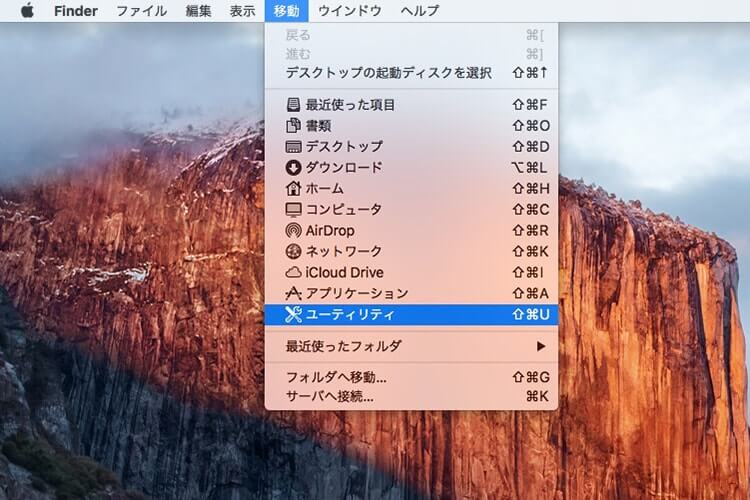Click the 書類 documents icon
This screenshot has height=500, width=750.
[293, 125]
